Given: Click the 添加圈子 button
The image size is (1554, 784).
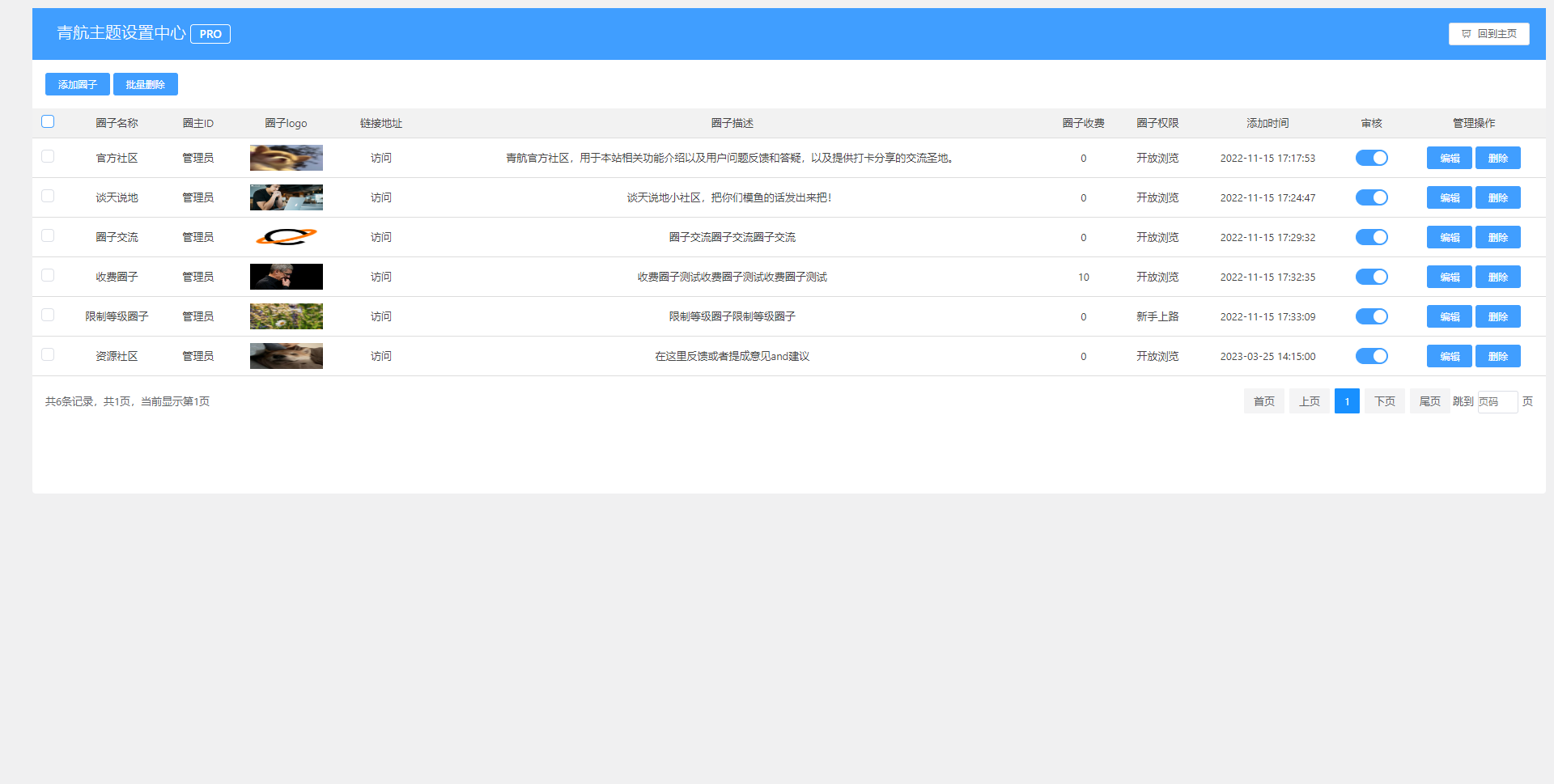Looking at the screenshot, I should 78,84.
